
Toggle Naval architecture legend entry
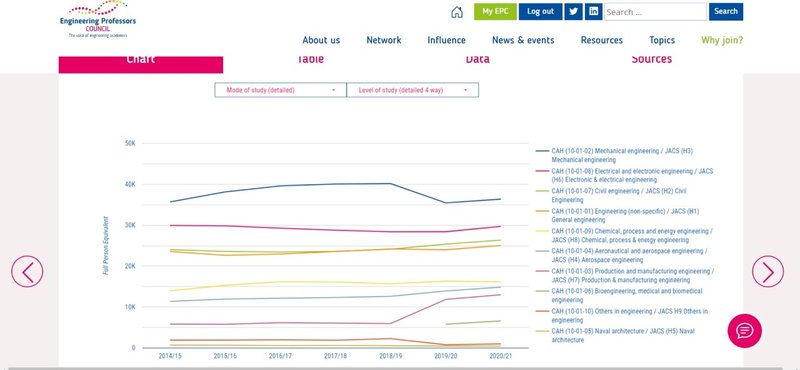tap(615, 335)
